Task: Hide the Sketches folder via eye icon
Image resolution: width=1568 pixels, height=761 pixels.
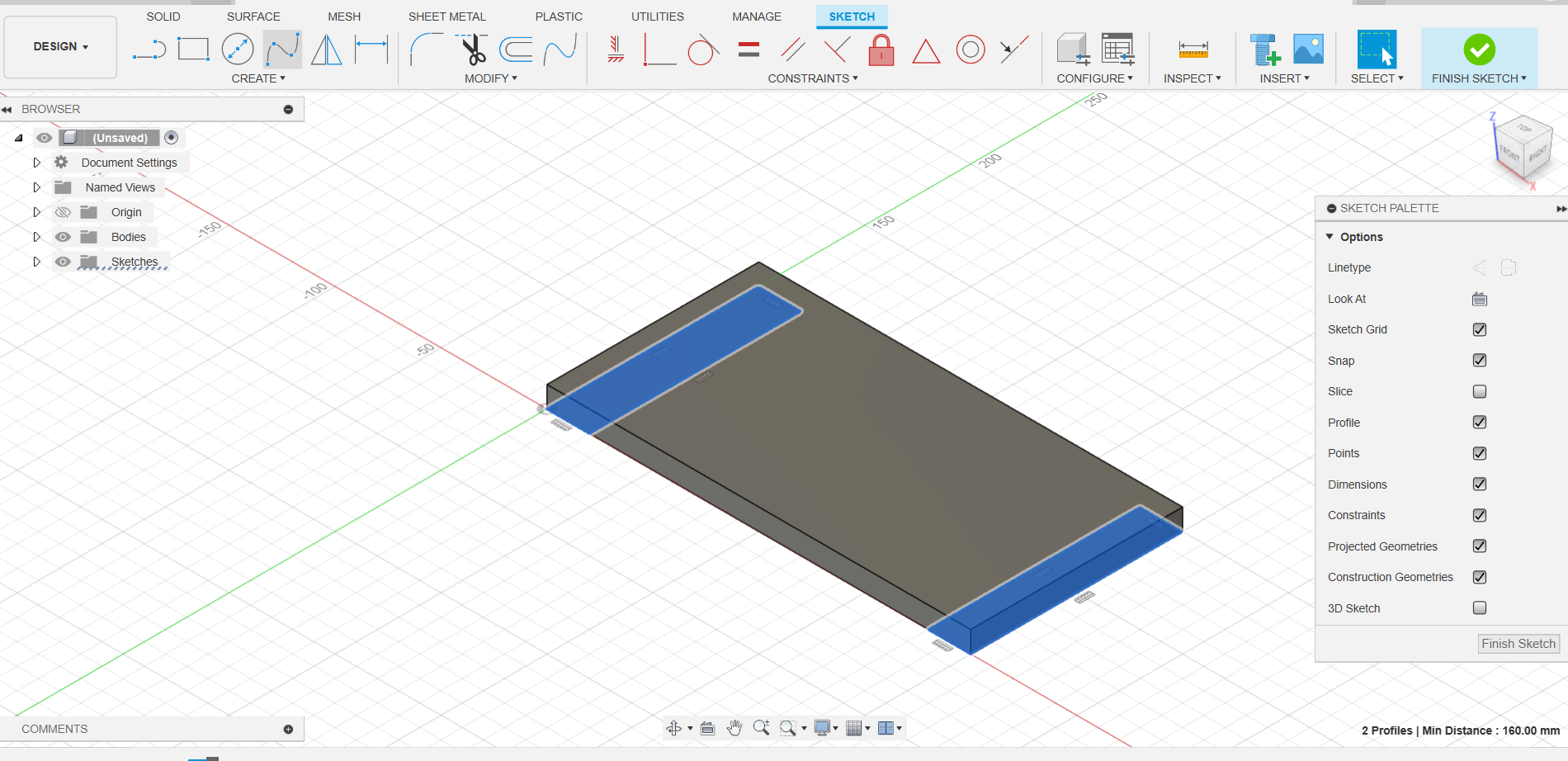Action: click(63, 262)
